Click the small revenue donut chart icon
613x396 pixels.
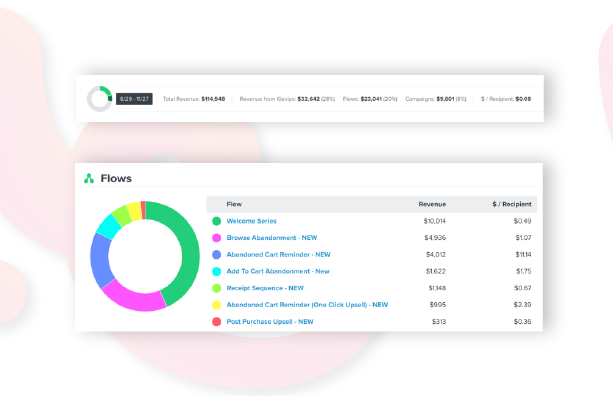click(x=99, y=99)
